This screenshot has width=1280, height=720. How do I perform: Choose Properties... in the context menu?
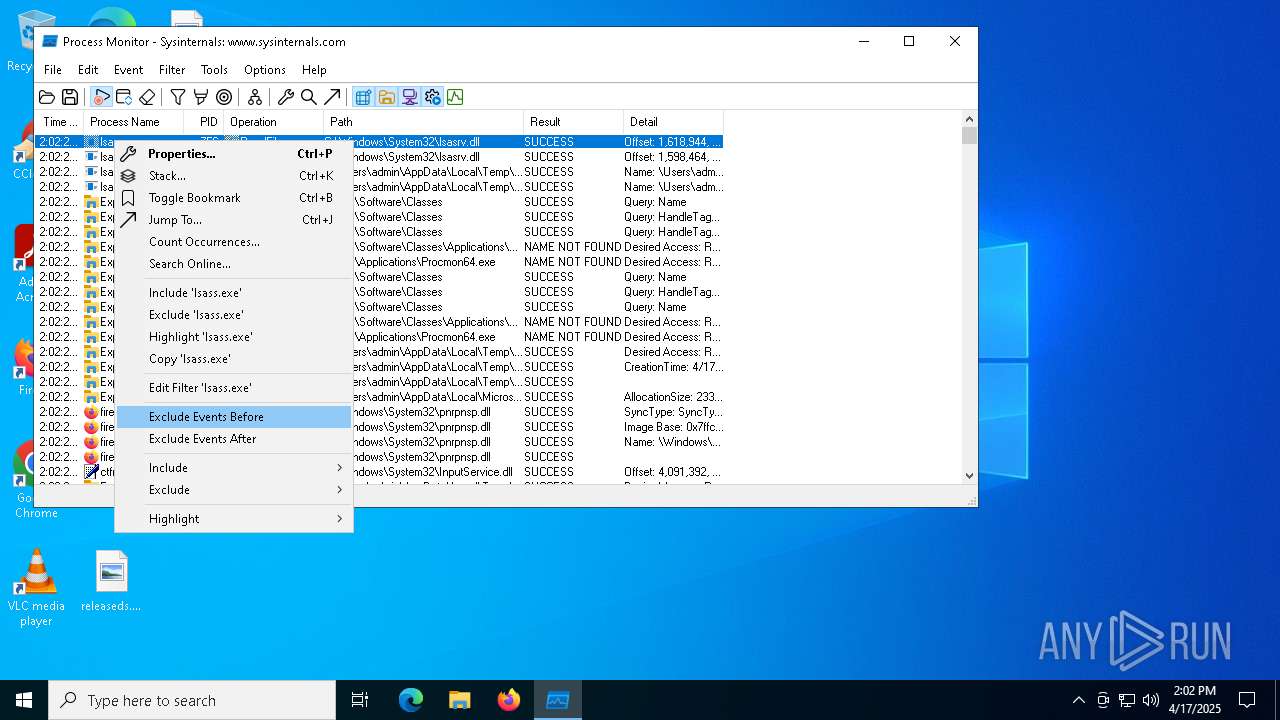point(233,154)
